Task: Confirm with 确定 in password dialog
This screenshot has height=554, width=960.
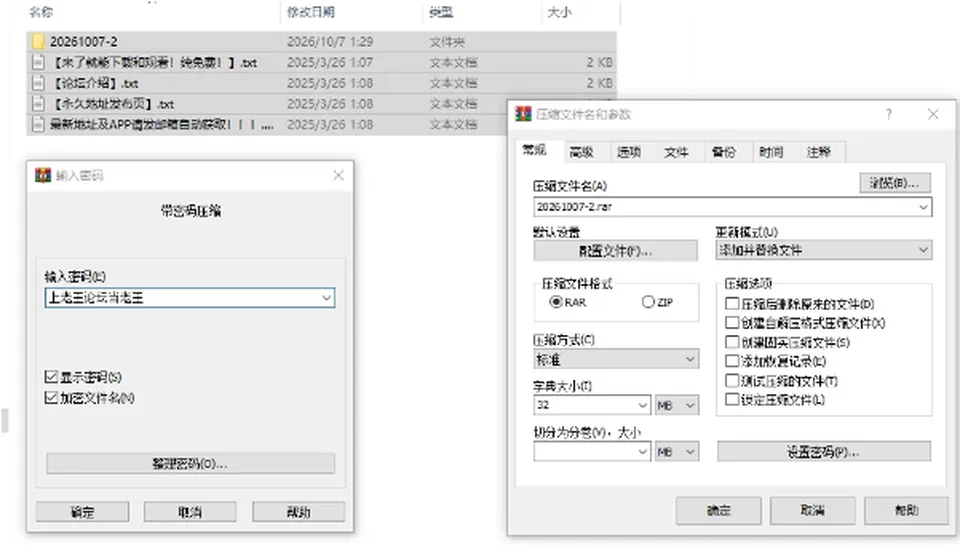Action: point(83,512)
